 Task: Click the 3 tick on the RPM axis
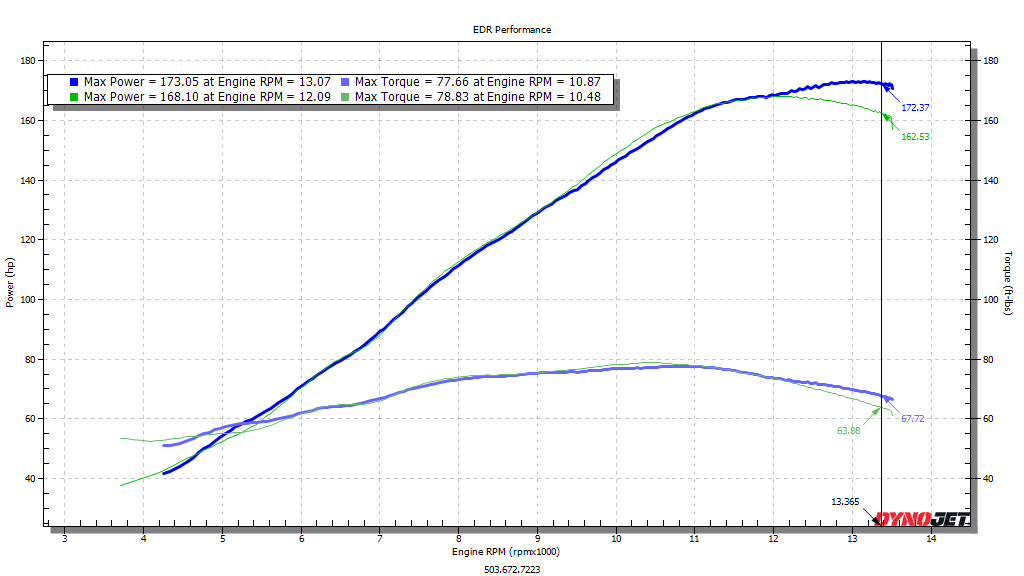[65, 538]
